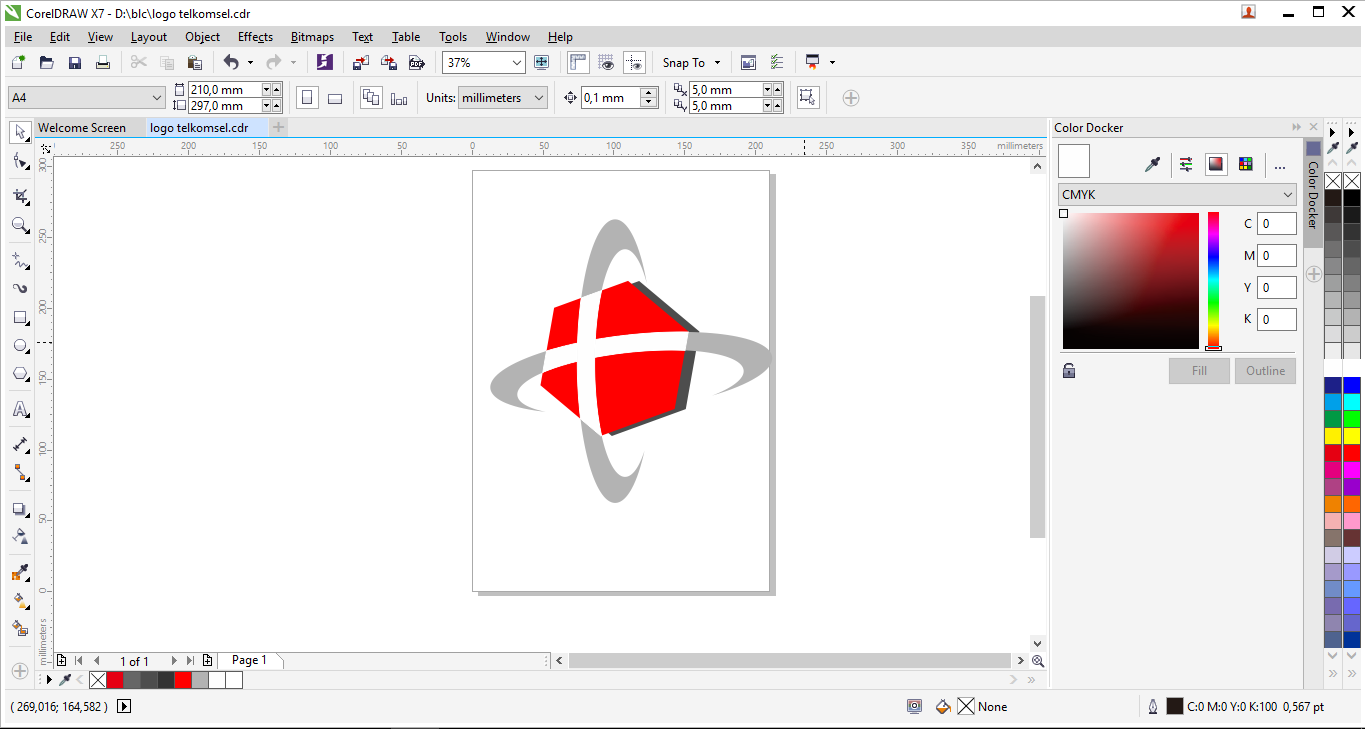The height and width of the screenshot is (729, 1365).
Task: Select the Page 1 tab
Action: point(249,660)
